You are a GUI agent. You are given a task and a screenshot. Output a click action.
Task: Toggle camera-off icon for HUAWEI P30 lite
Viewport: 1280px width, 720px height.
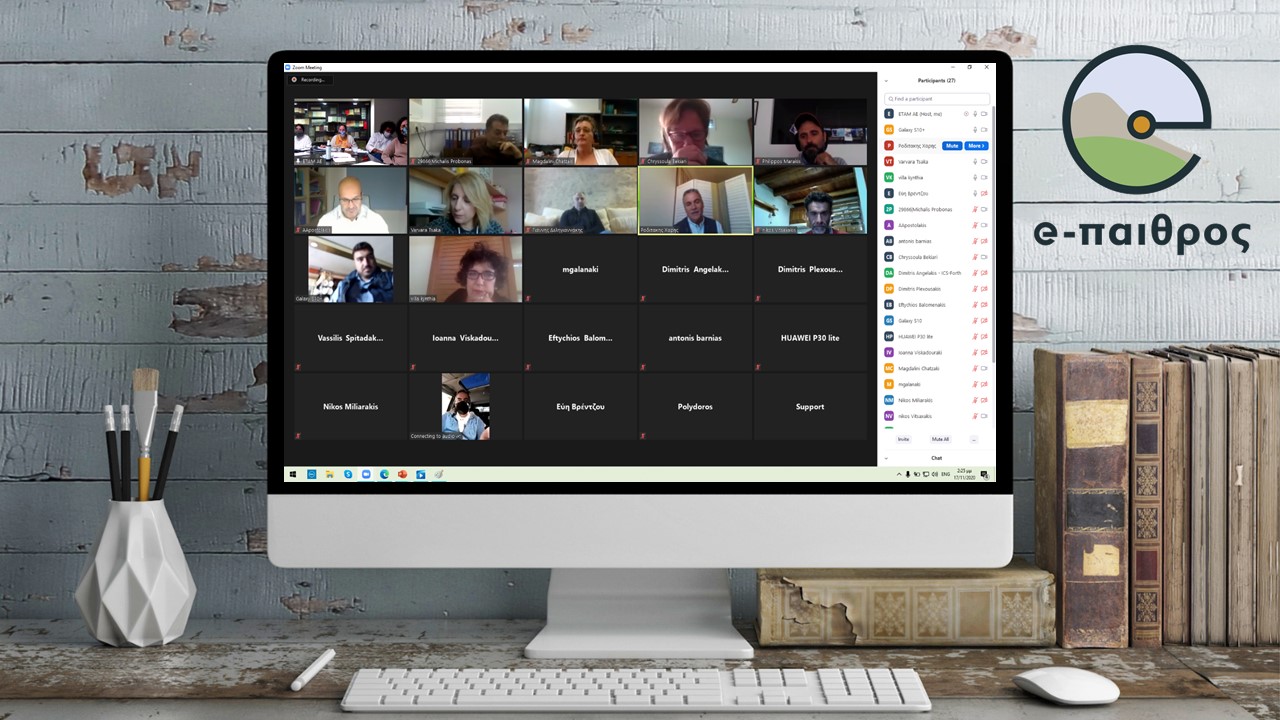[x=984, y=337]
